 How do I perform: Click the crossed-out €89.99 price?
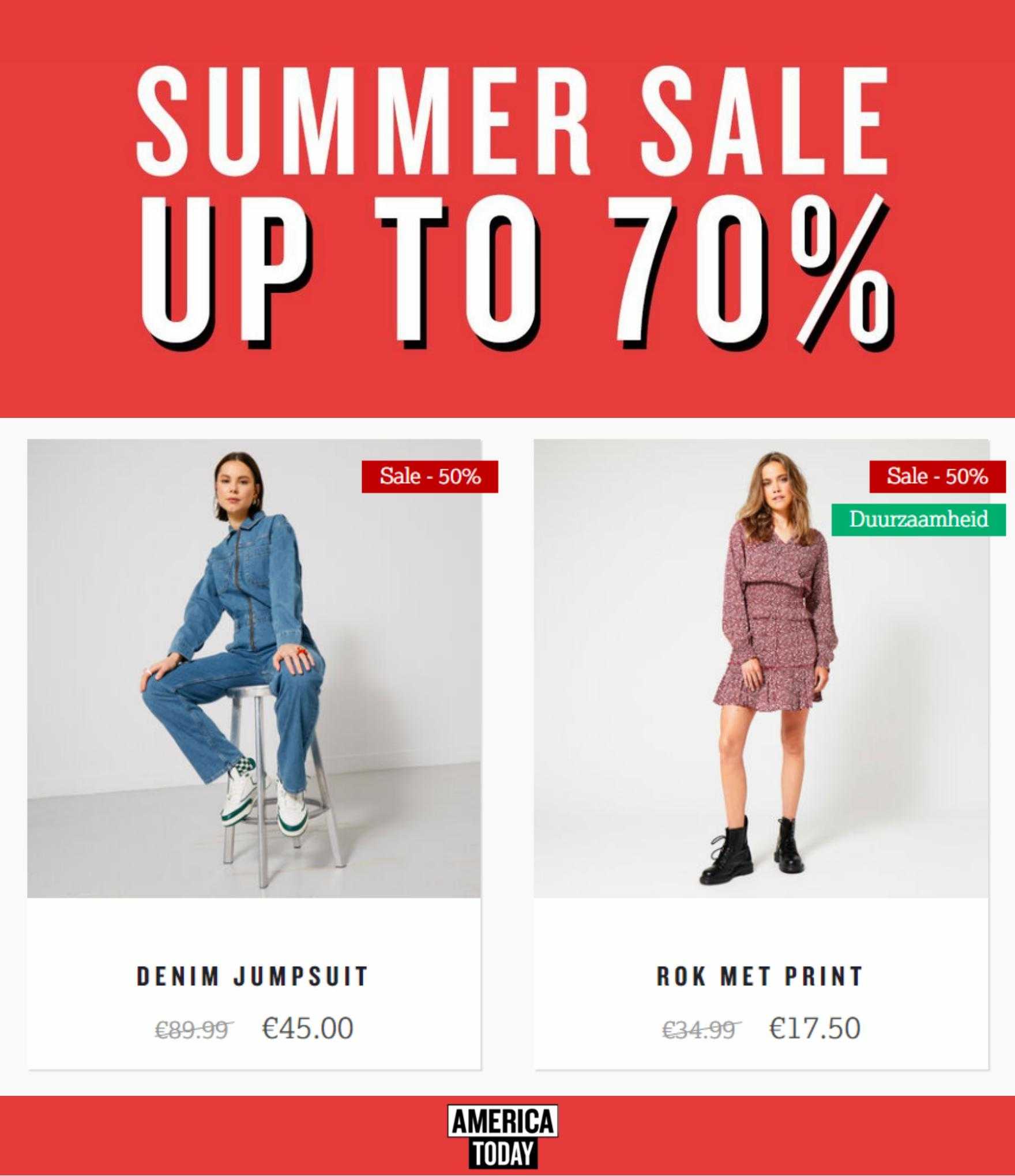[194, 1029]
